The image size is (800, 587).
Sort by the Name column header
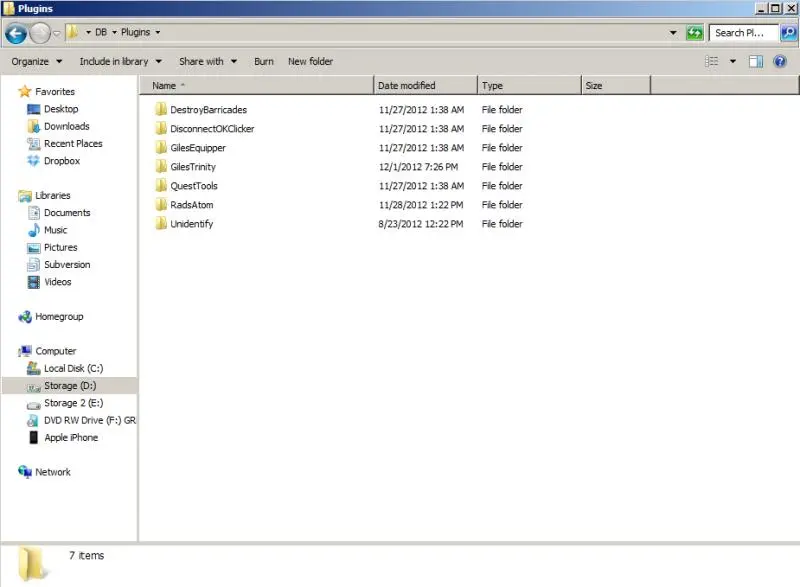click(257, 86)
